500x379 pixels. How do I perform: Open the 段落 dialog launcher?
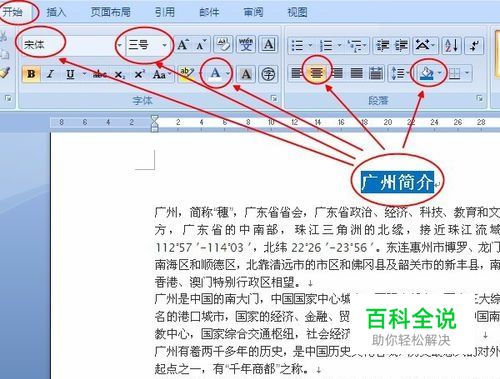(480, 98)
